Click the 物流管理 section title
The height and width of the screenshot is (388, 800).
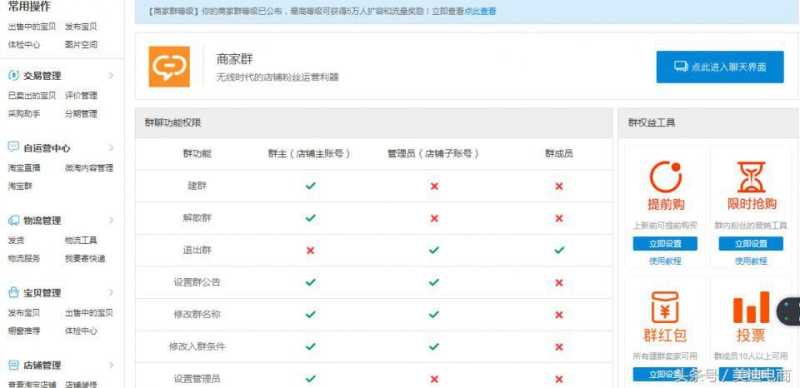click(x=42, y=220)
